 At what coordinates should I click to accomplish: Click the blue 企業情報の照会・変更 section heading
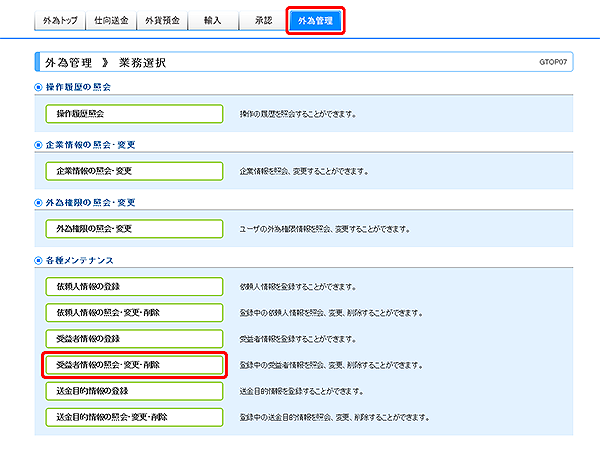pyautogui.click(x=90, y=145)
